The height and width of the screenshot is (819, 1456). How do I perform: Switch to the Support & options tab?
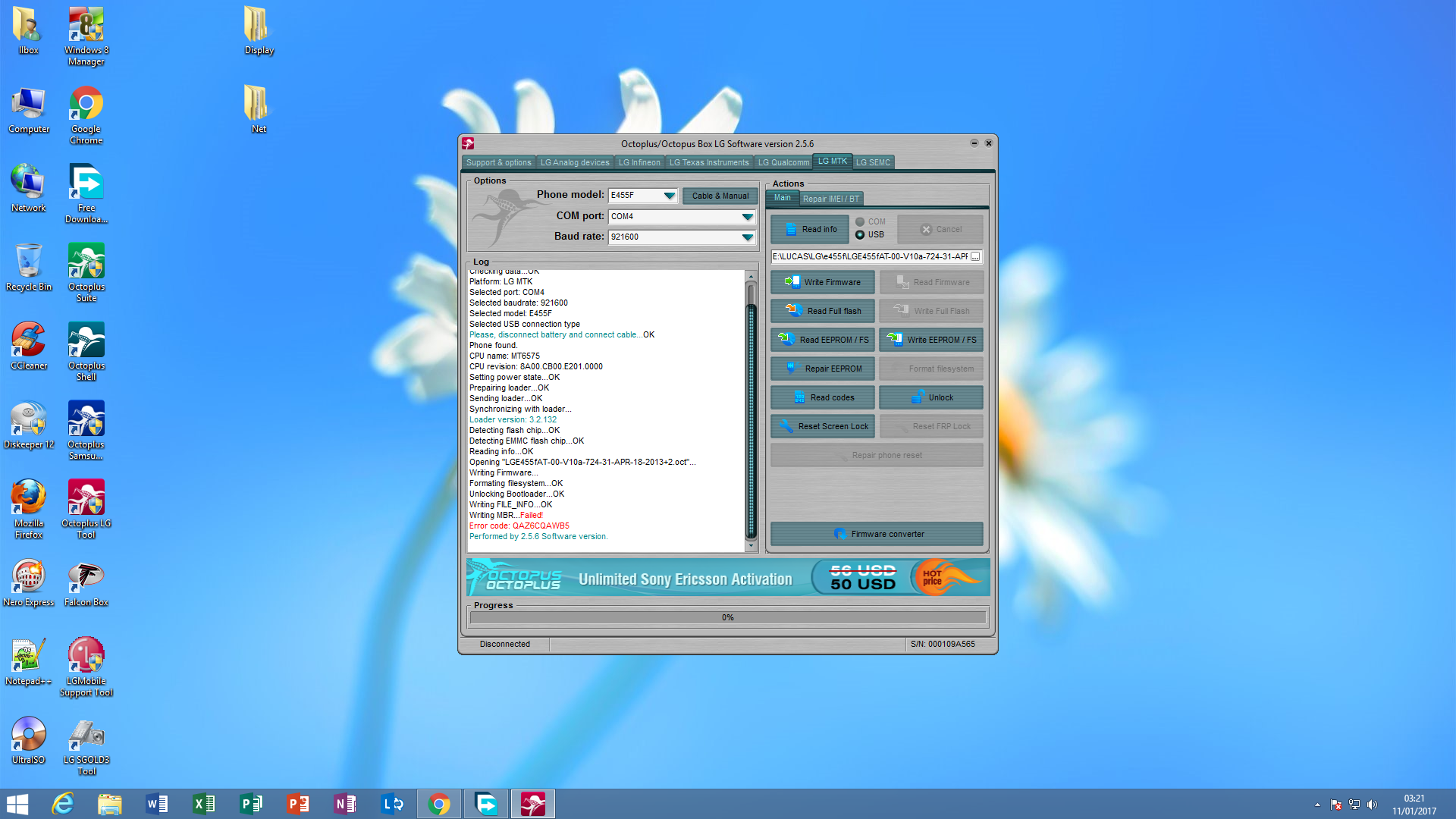pos(498,162)
